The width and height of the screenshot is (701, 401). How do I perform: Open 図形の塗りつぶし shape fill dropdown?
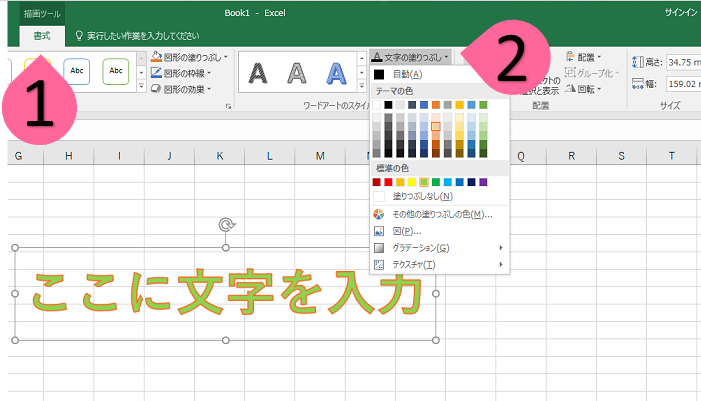pyautogui.click(x=190, y=57)
